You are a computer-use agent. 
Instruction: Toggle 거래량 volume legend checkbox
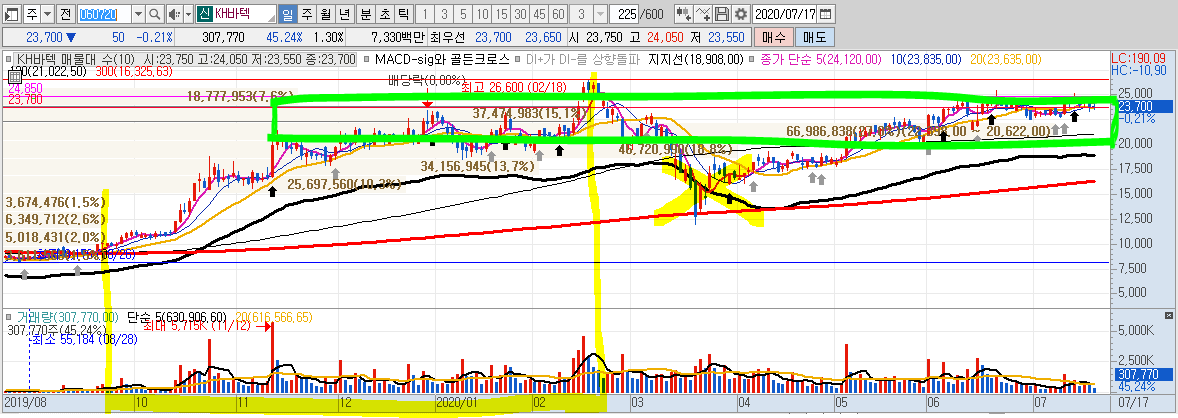click(x=9, y=318)
